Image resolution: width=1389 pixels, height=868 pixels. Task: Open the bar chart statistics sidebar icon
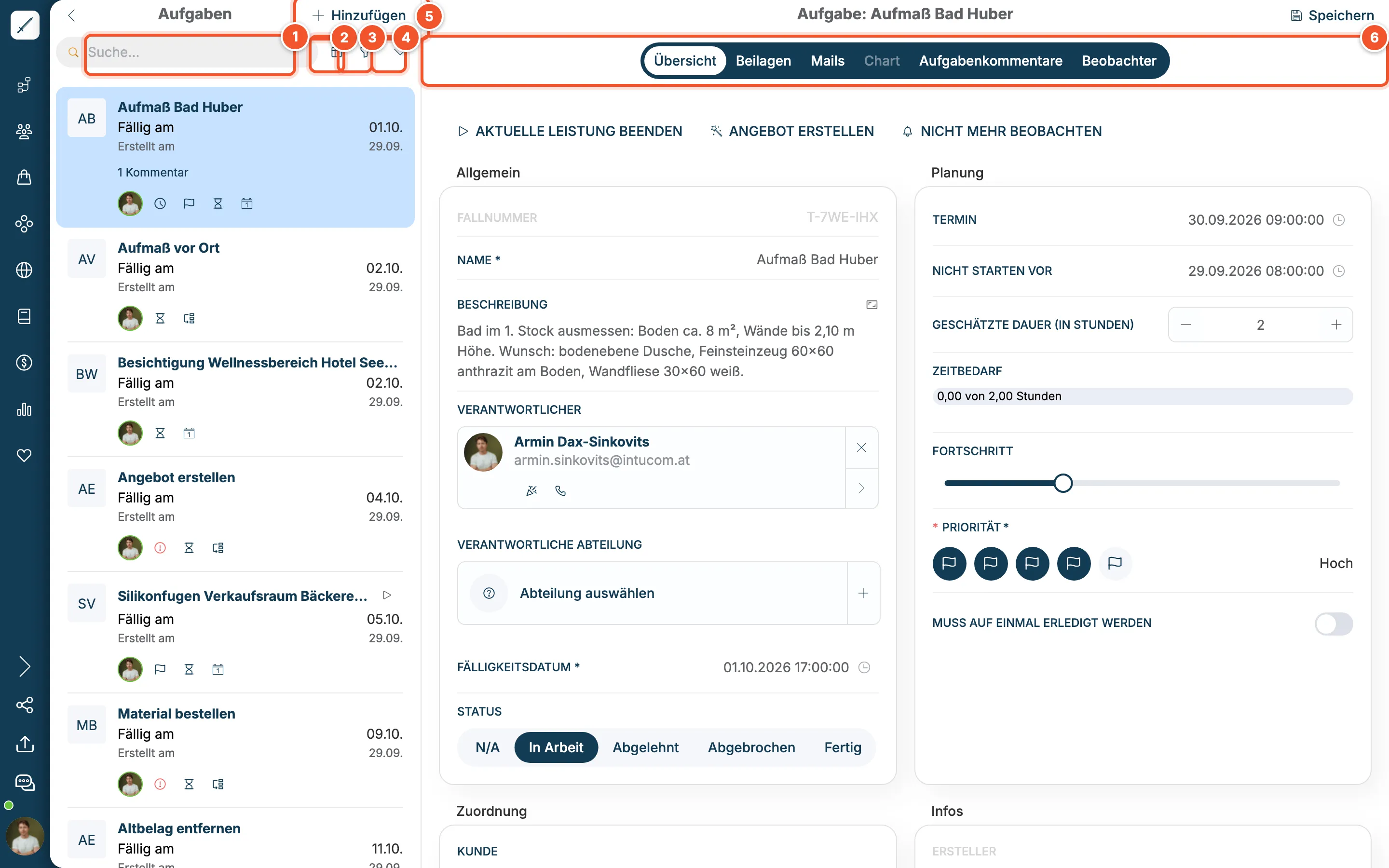[24, 409]
